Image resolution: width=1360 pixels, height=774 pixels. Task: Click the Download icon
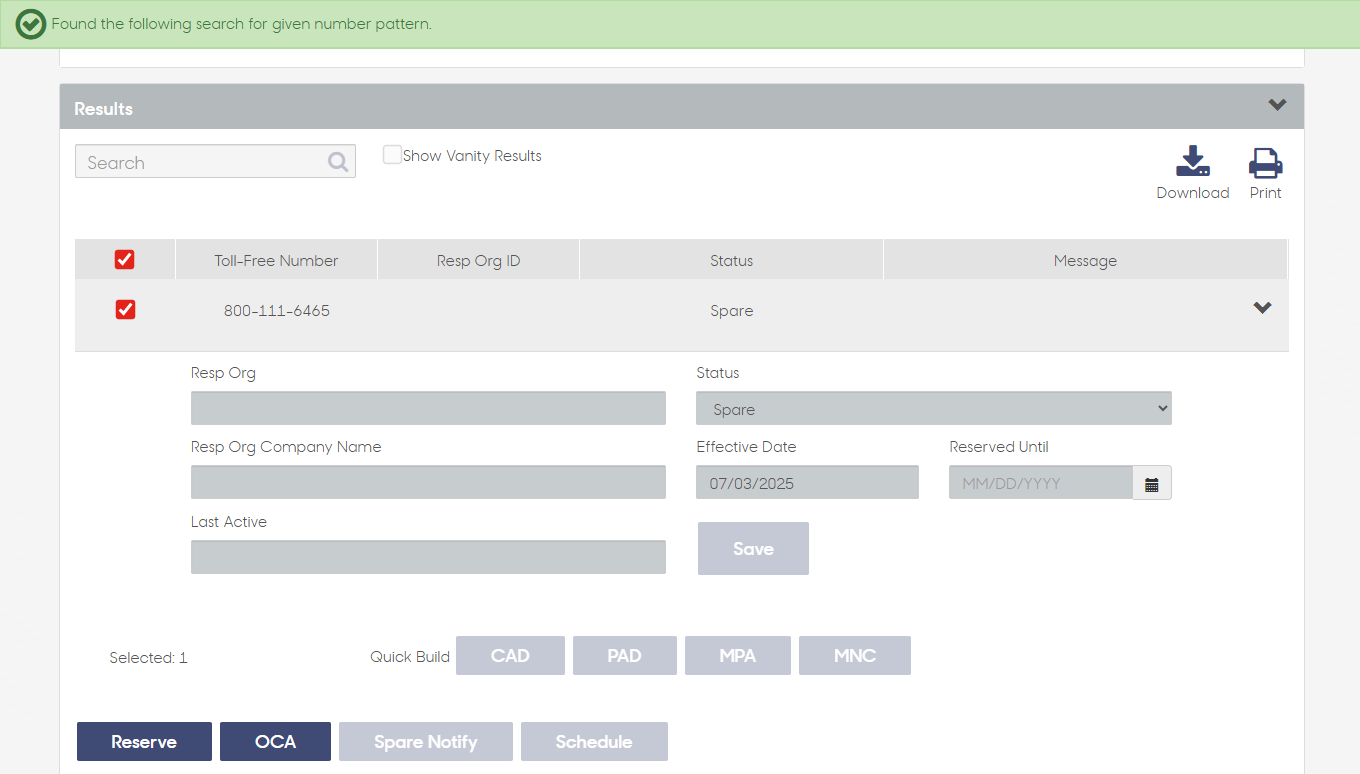[1193, 162]
